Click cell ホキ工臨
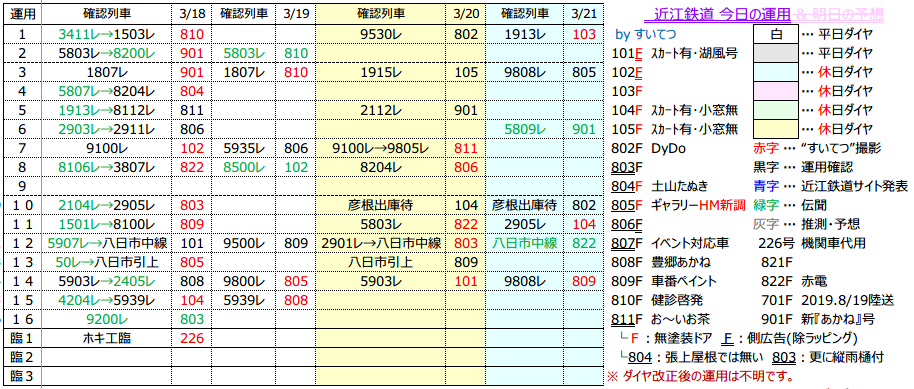This screenshot has height=389, width=914. click(x=106, y=337)
